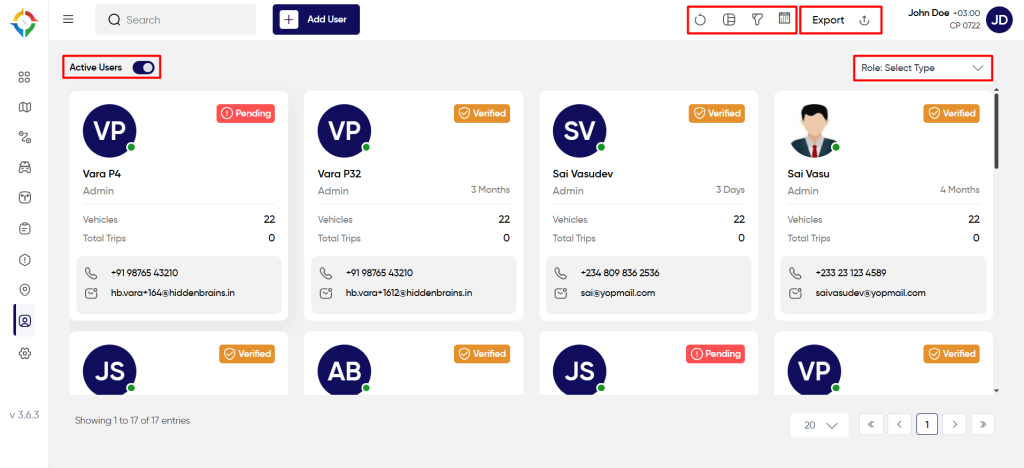The height and width of the screenshot is (468, 1024).
Task: Open the filter funnel icon
Action: click(757, 20)
